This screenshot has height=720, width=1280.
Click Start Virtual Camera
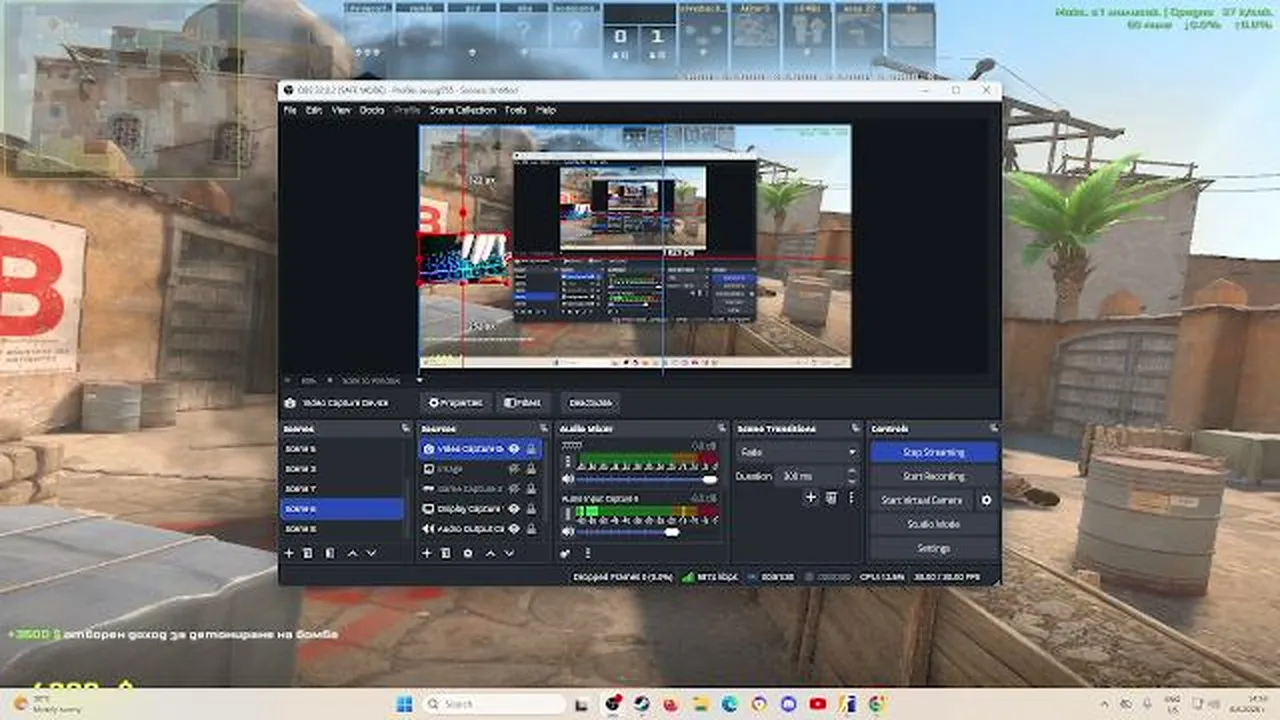click(x=921, y=500)
